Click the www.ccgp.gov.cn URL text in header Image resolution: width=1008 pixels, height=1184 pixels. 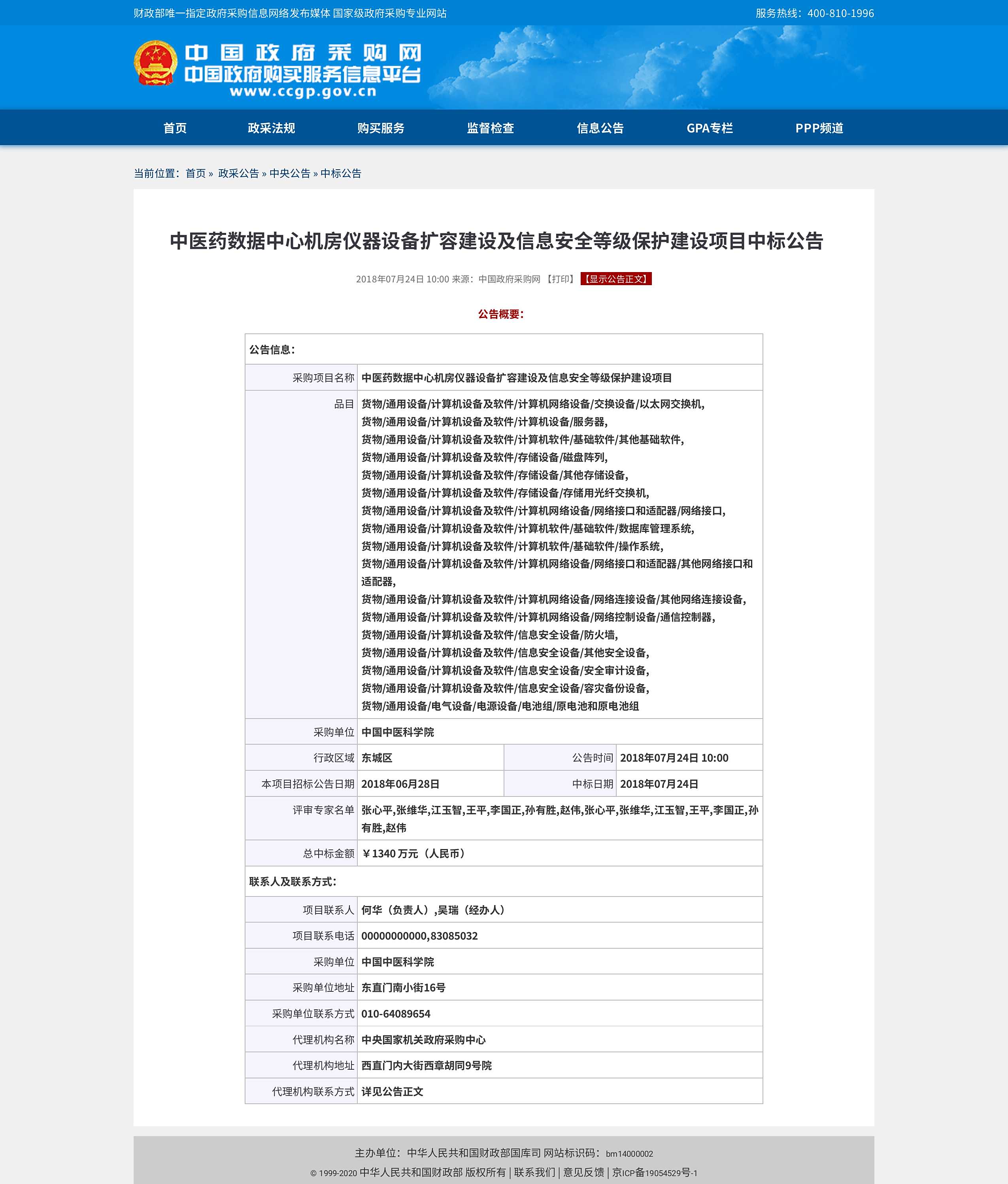[303, 92]
